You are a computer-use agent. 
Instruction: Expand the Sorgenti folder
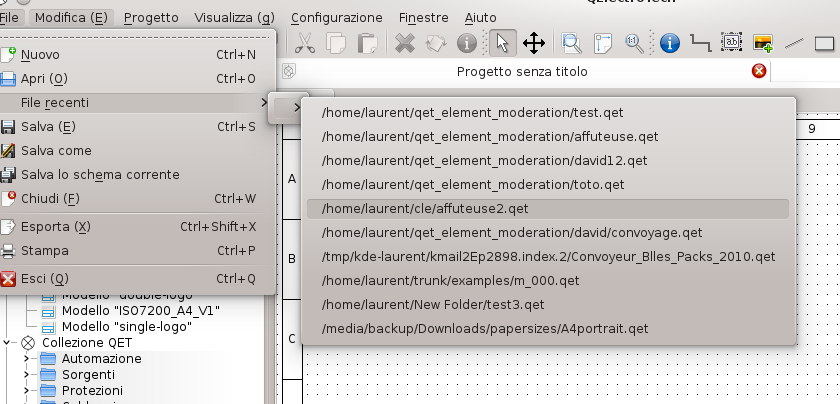[26, 375]
